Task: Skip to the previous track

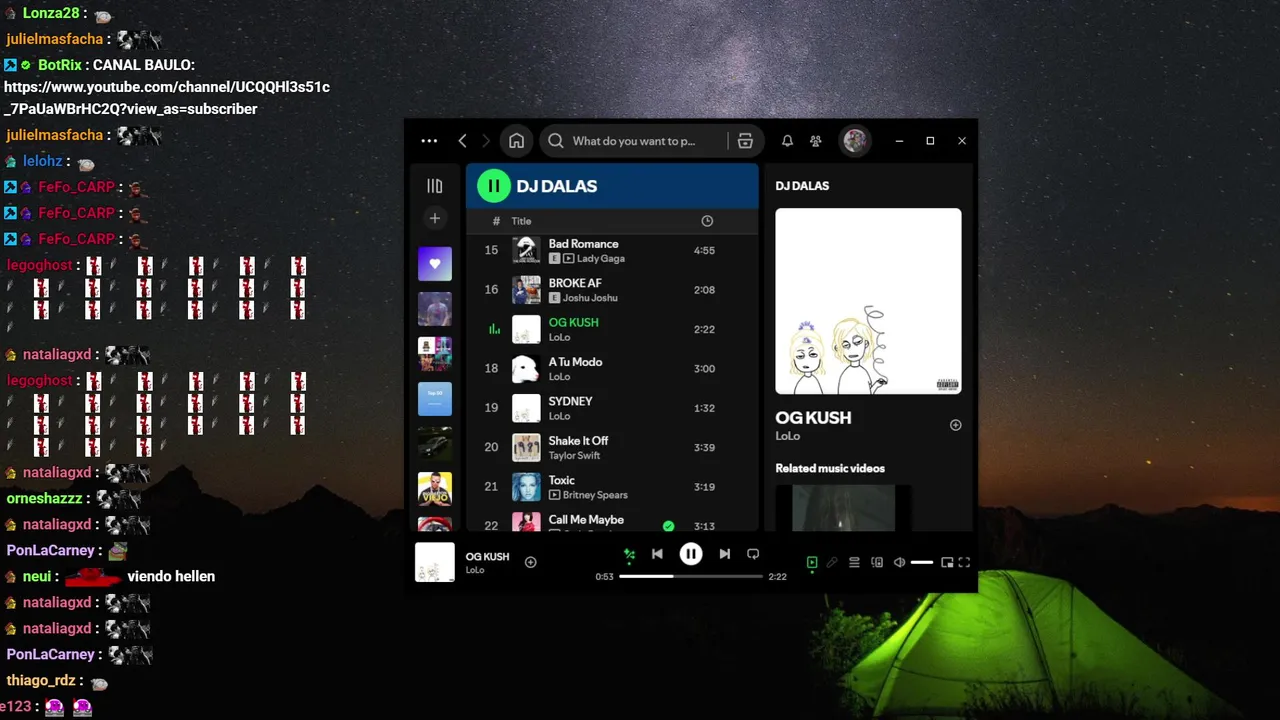Action: click(x=657, y=554)
